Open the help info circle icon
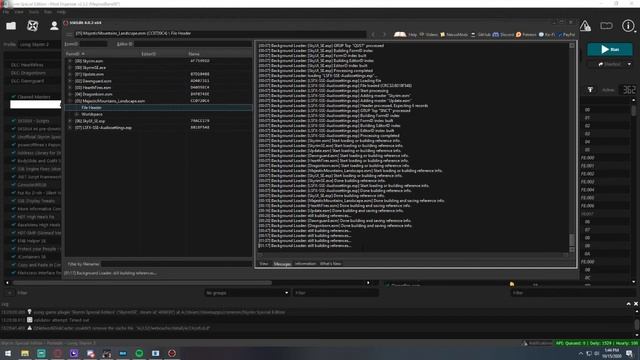This screenshot has height=360, width=640. pyautogui.click(x=628, y=26)
